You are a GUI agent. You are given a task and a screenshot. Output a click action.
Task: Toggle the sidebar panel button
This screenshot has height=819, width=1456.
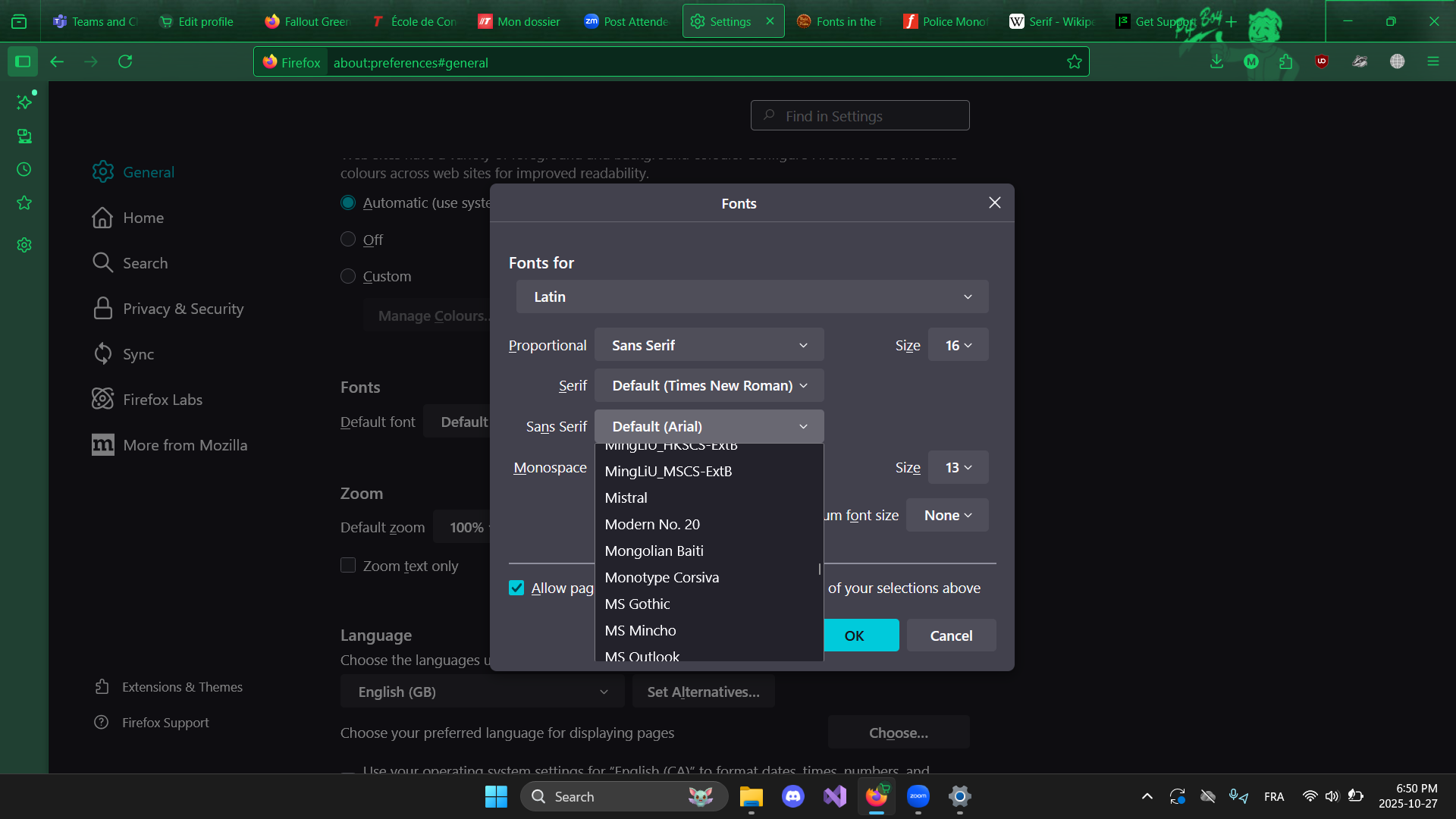tap(23, 62)
